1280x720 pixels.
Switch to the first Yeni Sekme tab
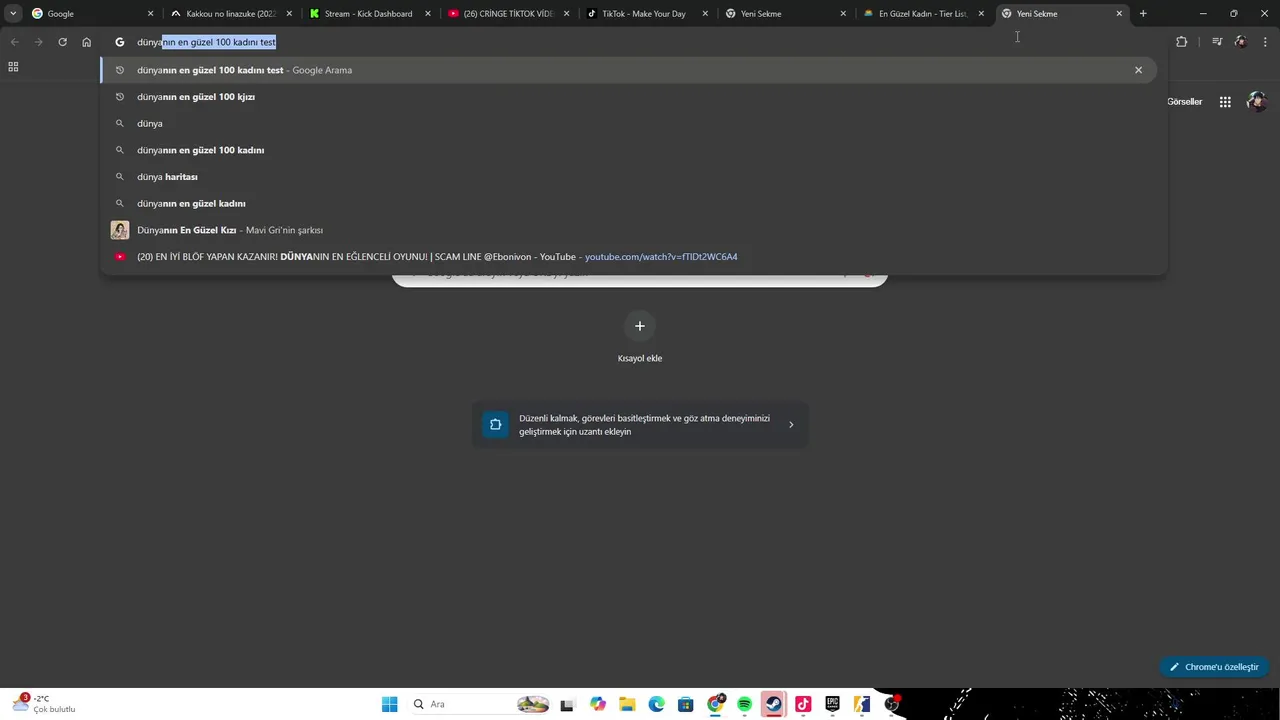pyautogui.click(x=784, y=14)
